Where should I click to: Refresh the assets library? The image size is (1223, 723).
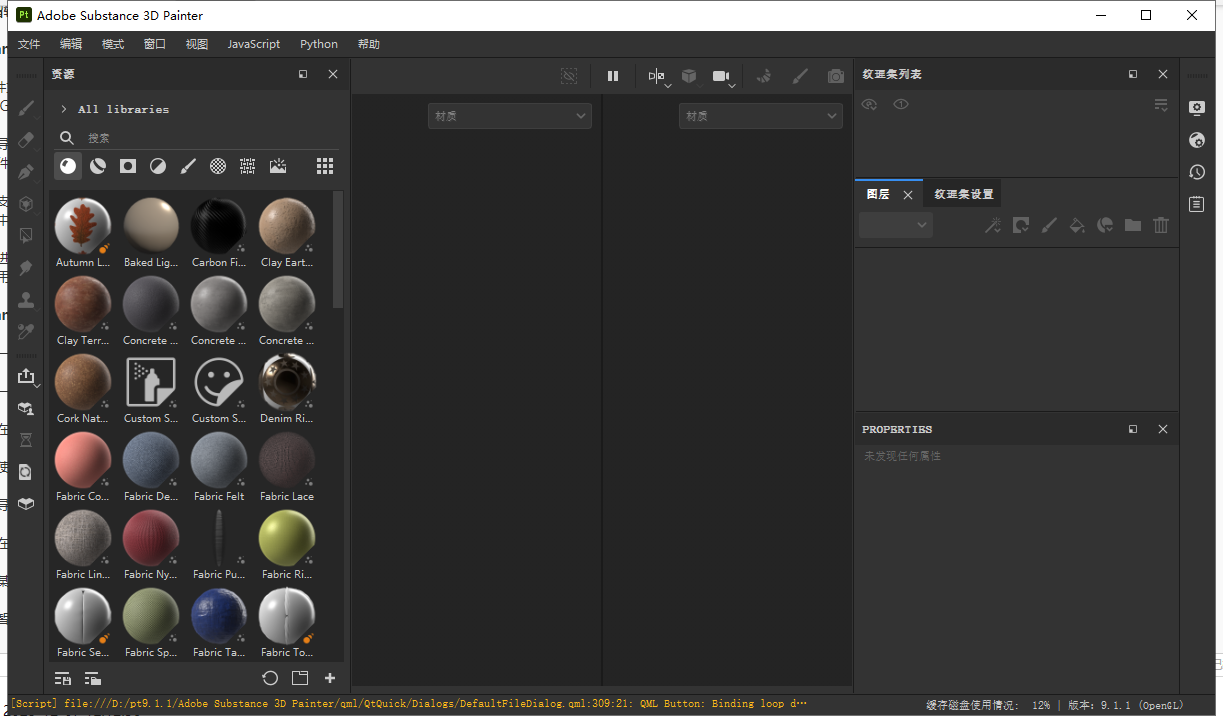pyautogui.click(x=270, y=678)
